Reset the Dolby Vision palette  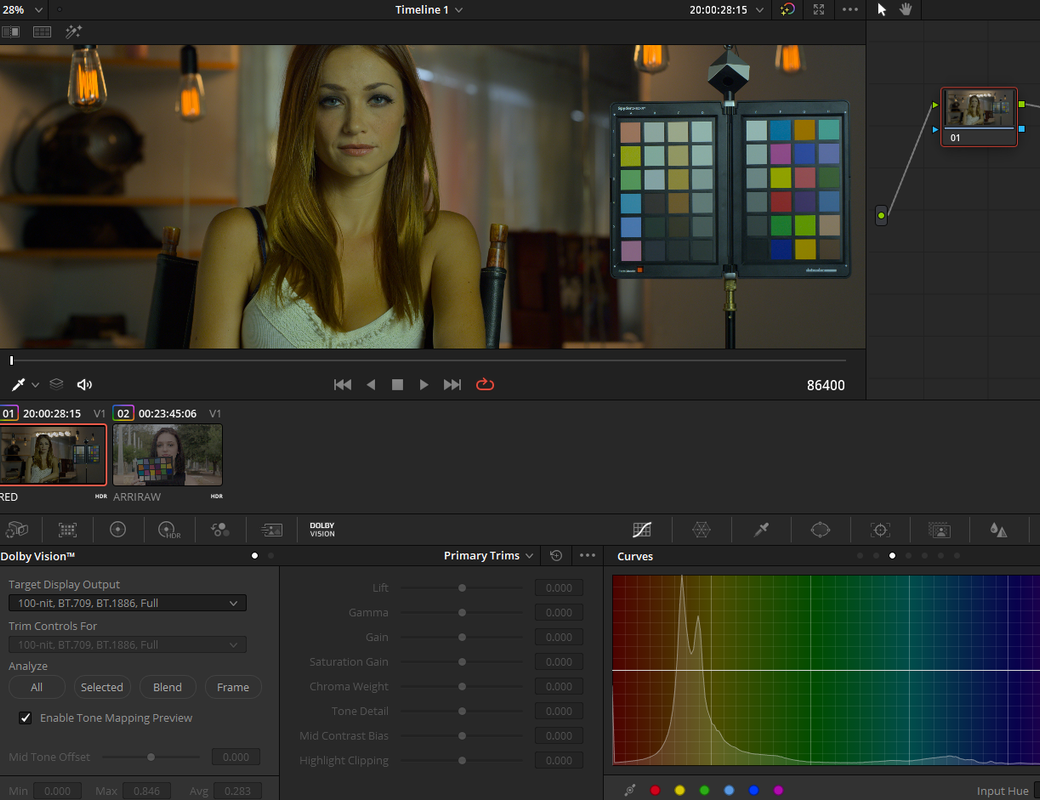coord(556,556)
